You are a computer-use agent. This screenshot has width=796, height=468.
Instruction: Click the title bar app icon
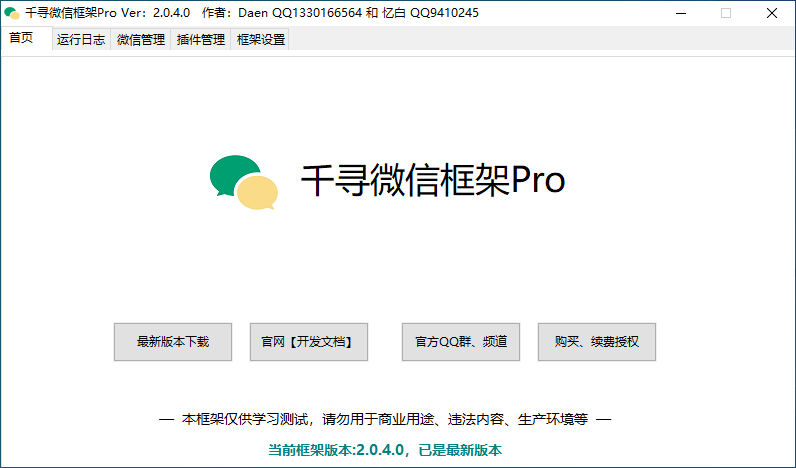pos(12,13)
